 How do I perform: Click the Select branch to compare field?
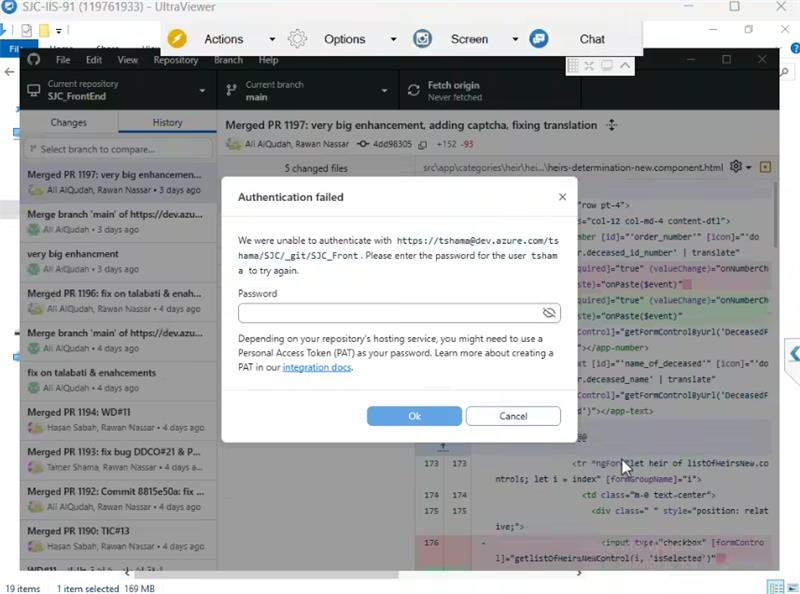118,149
